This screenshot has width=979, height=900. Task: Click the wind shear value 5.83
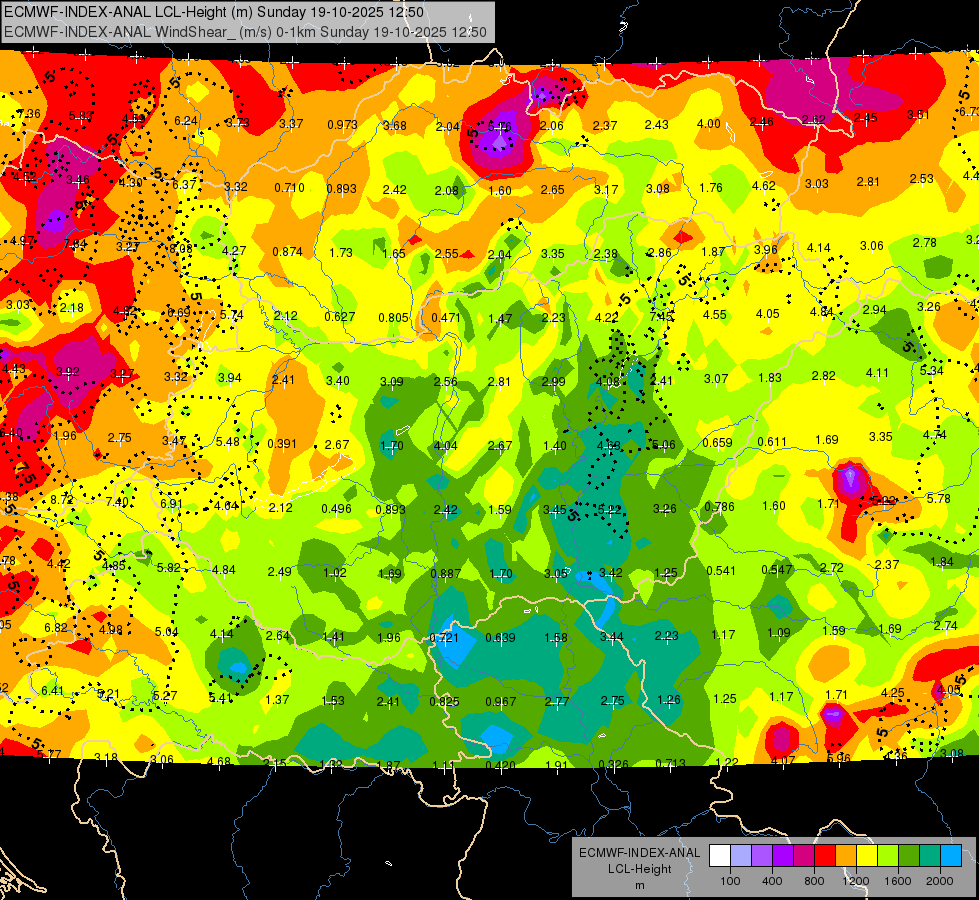(x=81, y=116)
